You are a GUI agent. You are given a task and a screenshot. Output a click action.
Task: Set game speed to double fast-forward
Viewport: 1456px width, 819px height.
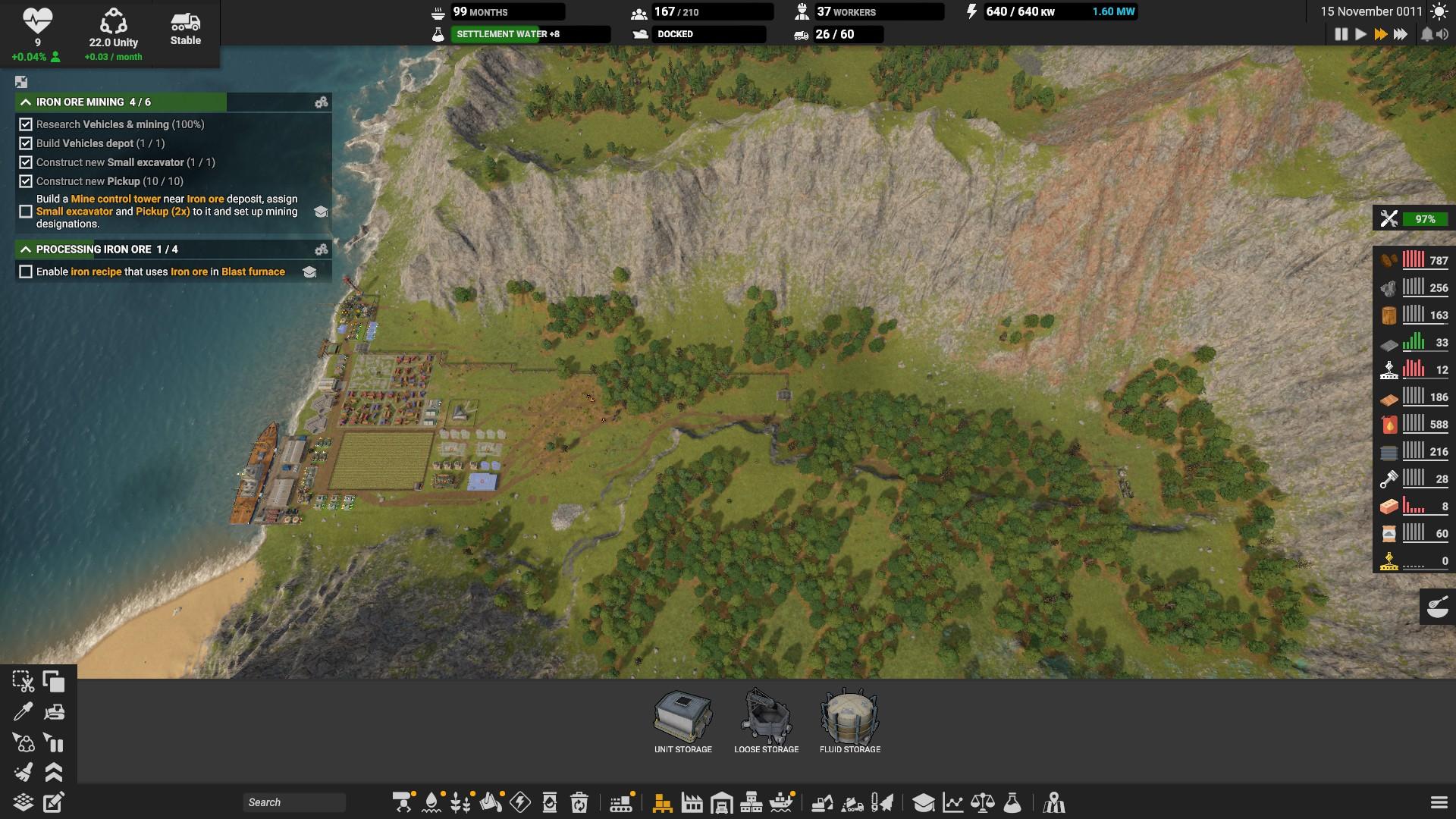1380,34
